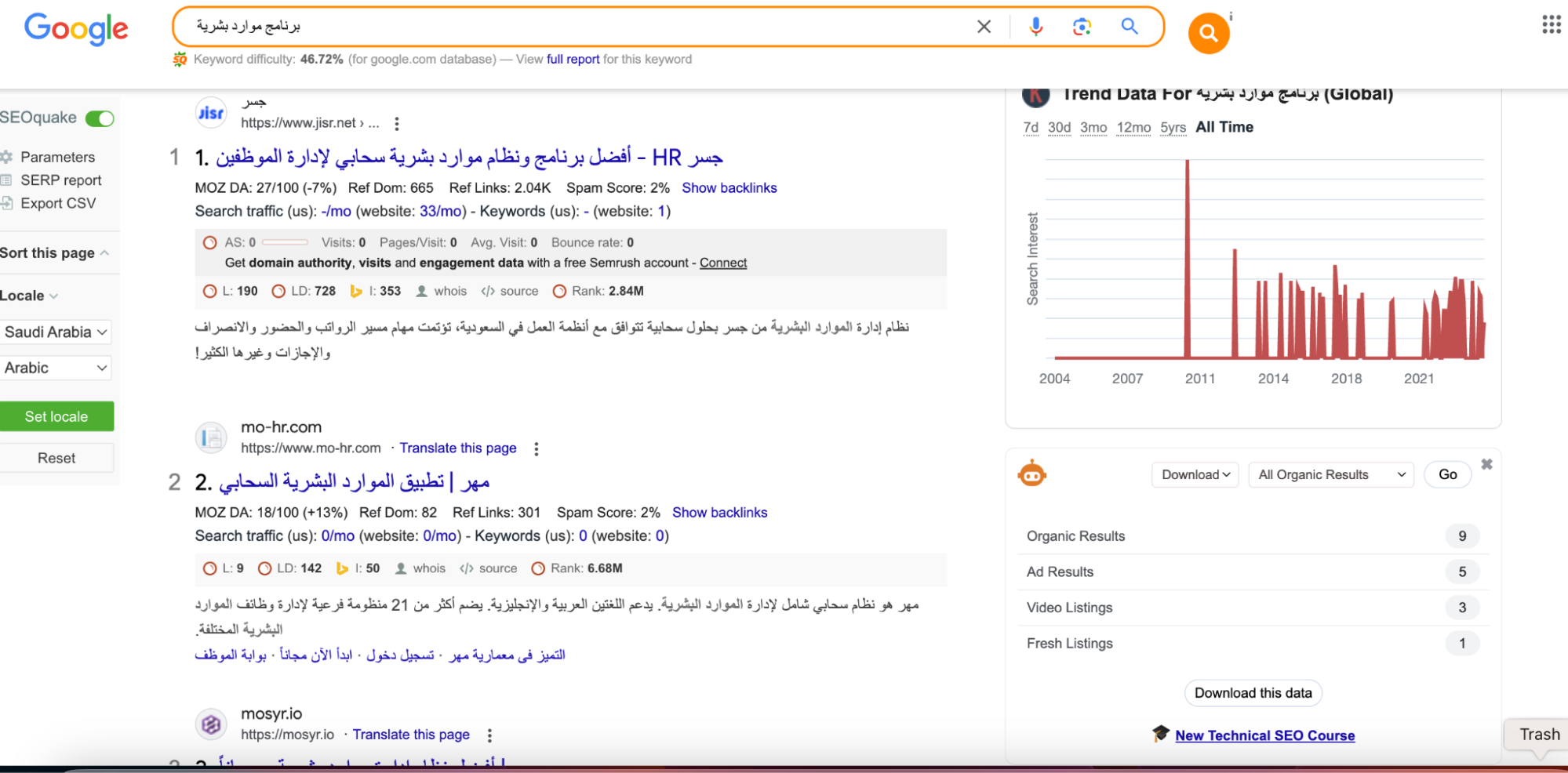
Task: Expand the All Organic Results dropdown
Action: [x=1330, y=474]
